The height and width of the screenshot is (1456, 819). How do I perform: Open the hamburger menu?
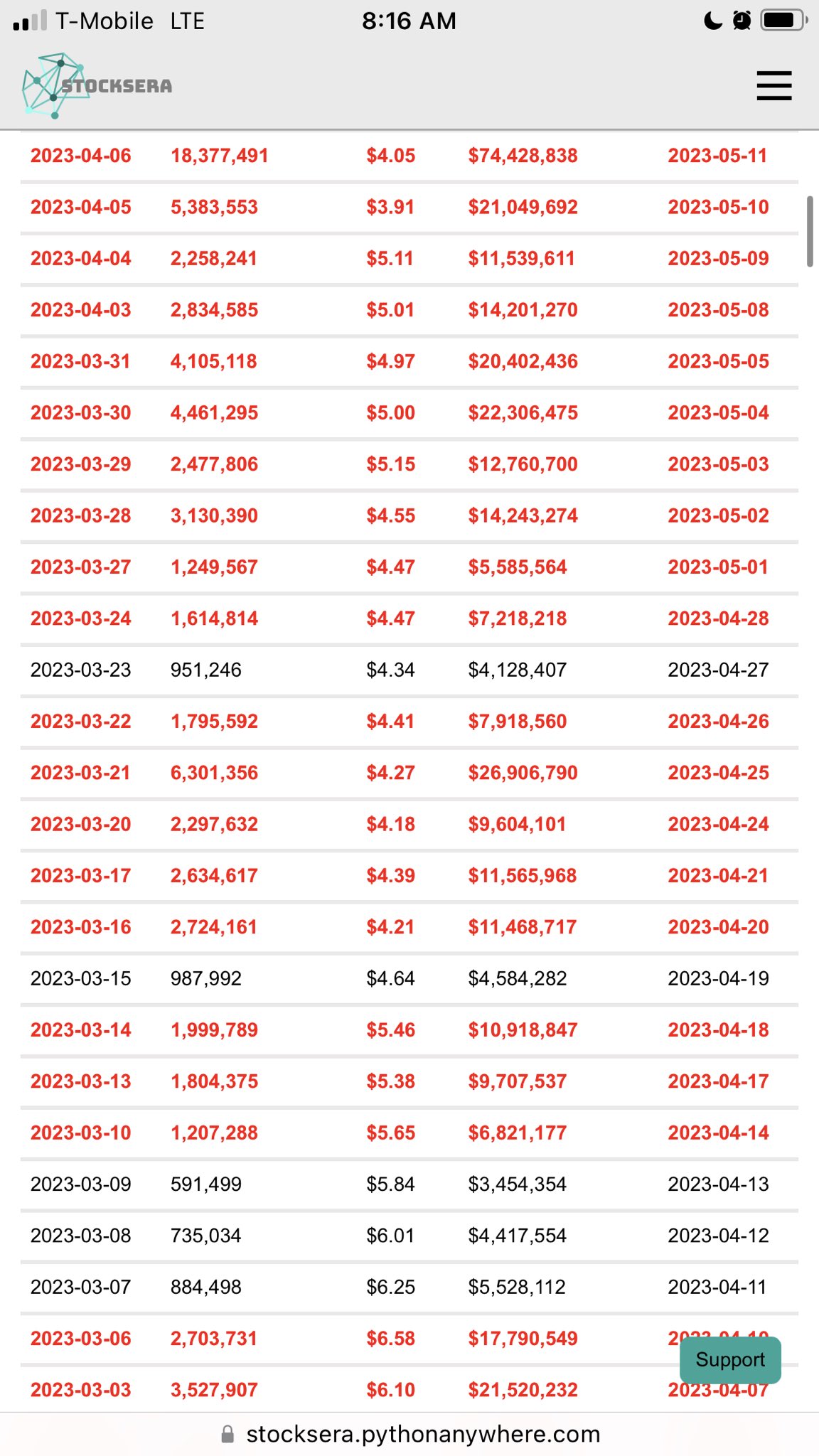pos(774,86)
